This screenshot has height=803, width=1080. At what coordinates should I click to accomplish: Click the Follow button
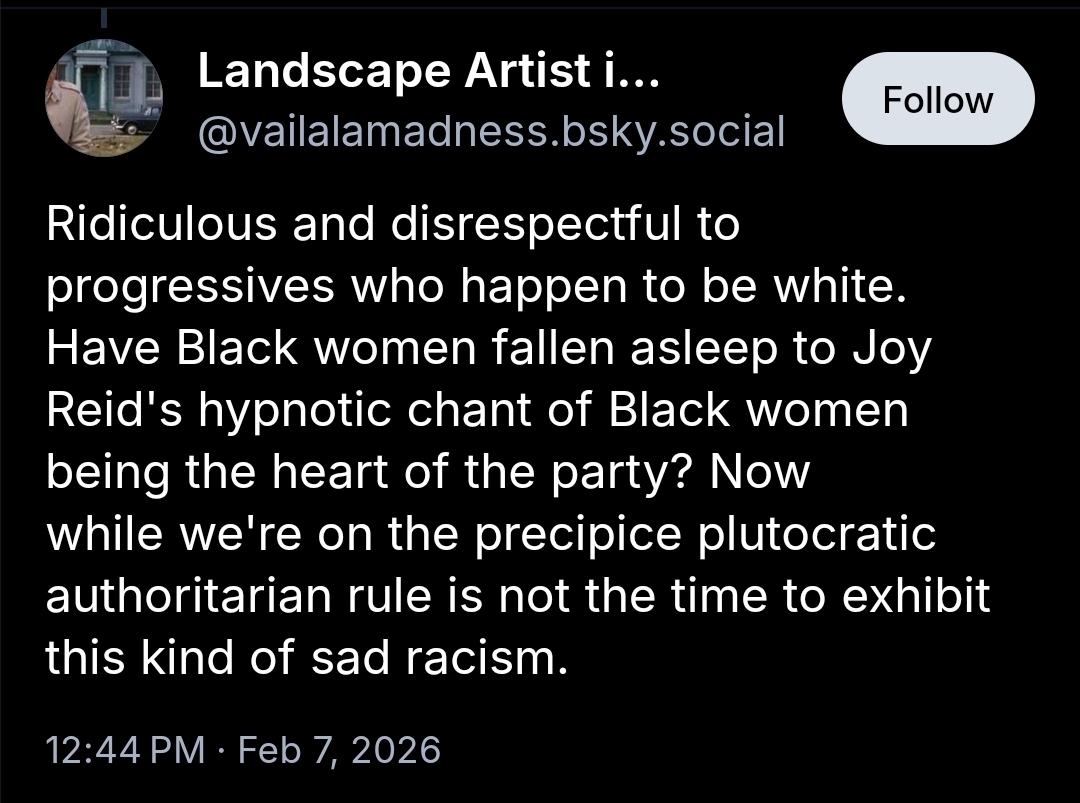(938, 100)
